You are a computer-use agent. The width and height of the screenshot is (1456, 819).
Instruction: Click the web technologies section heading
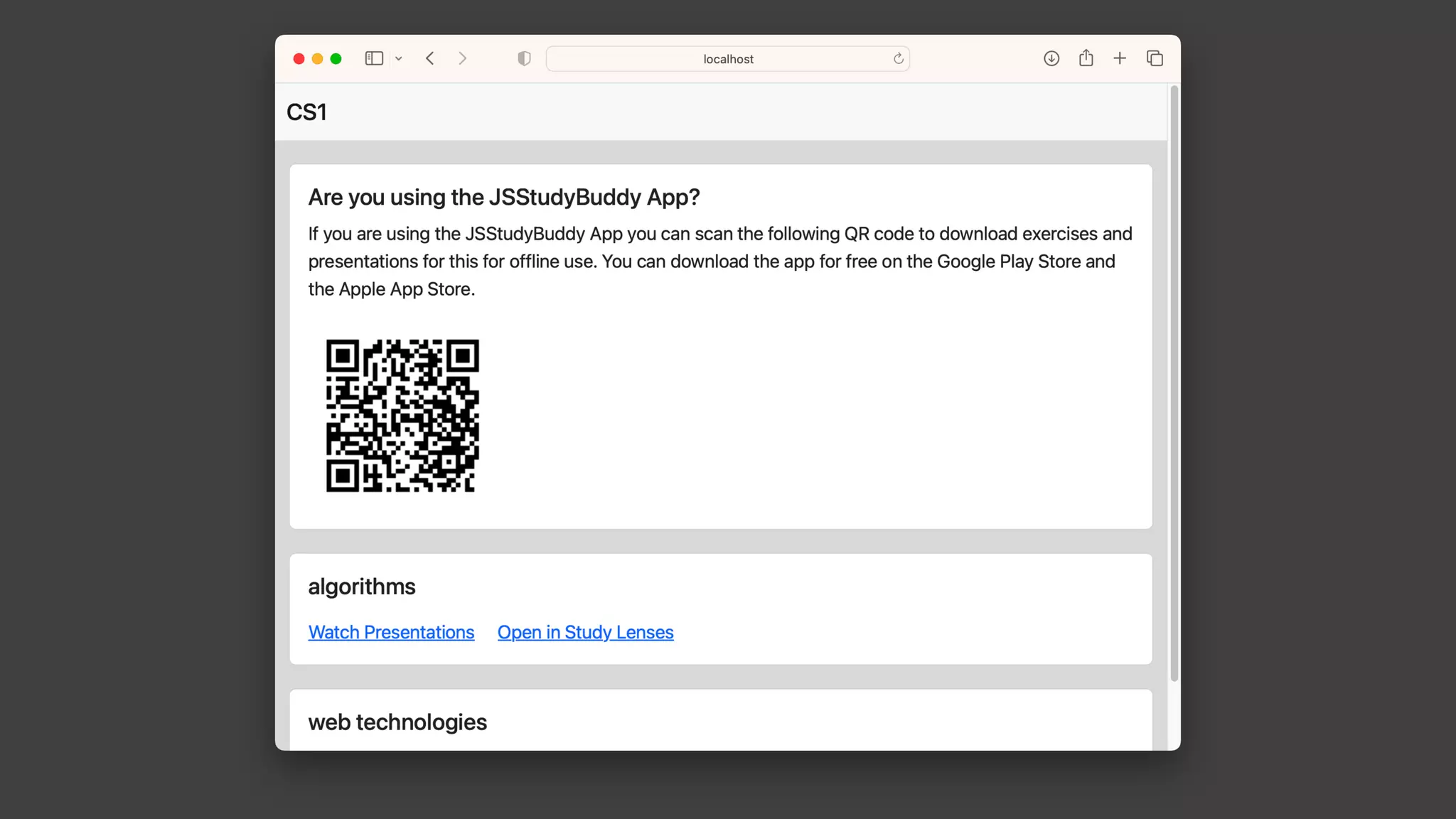pos(397,722)
